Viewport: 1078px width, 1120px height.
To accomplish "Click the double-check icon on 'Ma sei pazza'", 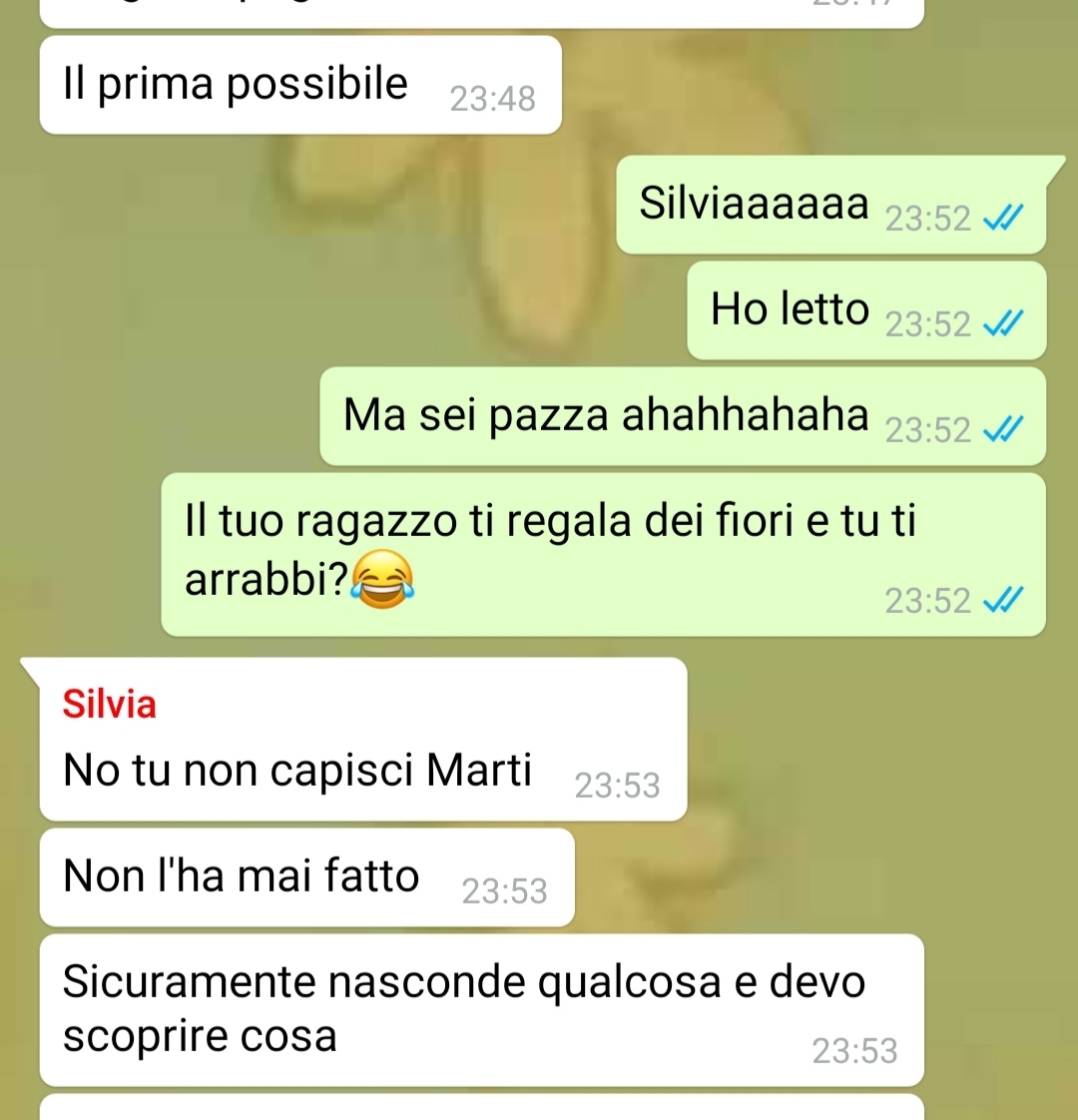I will [1004, 429].
